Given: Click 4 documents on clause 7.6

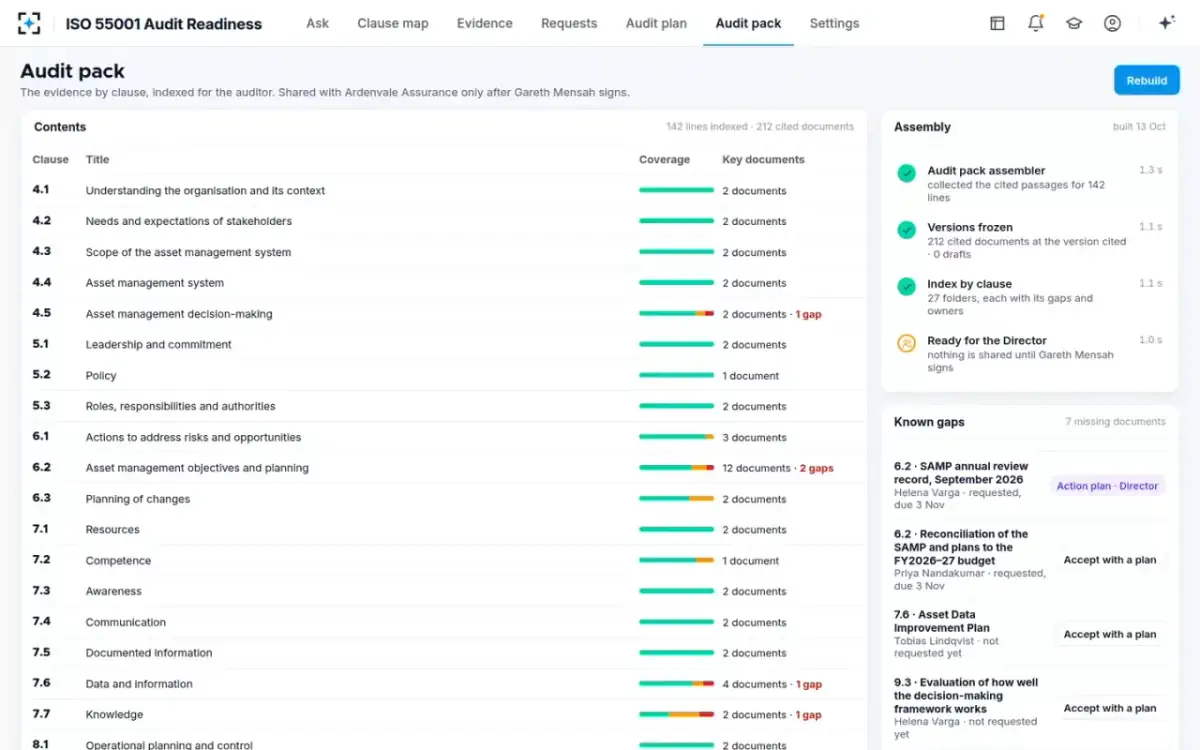Looking at the screenshot, I should 754,684.
